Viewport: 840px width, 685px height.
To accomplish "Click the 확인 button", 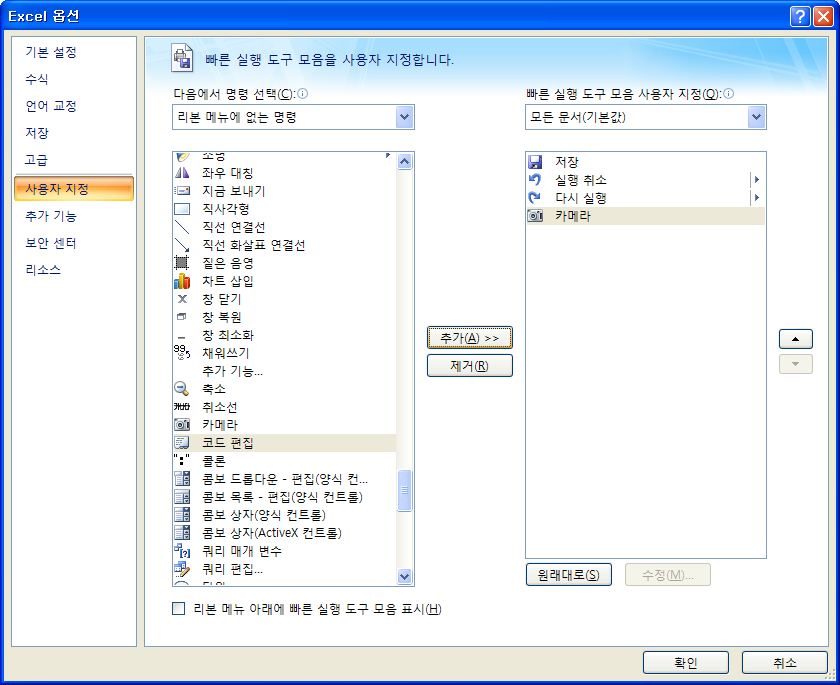I will pyautogui.click(x=686, y=663).
